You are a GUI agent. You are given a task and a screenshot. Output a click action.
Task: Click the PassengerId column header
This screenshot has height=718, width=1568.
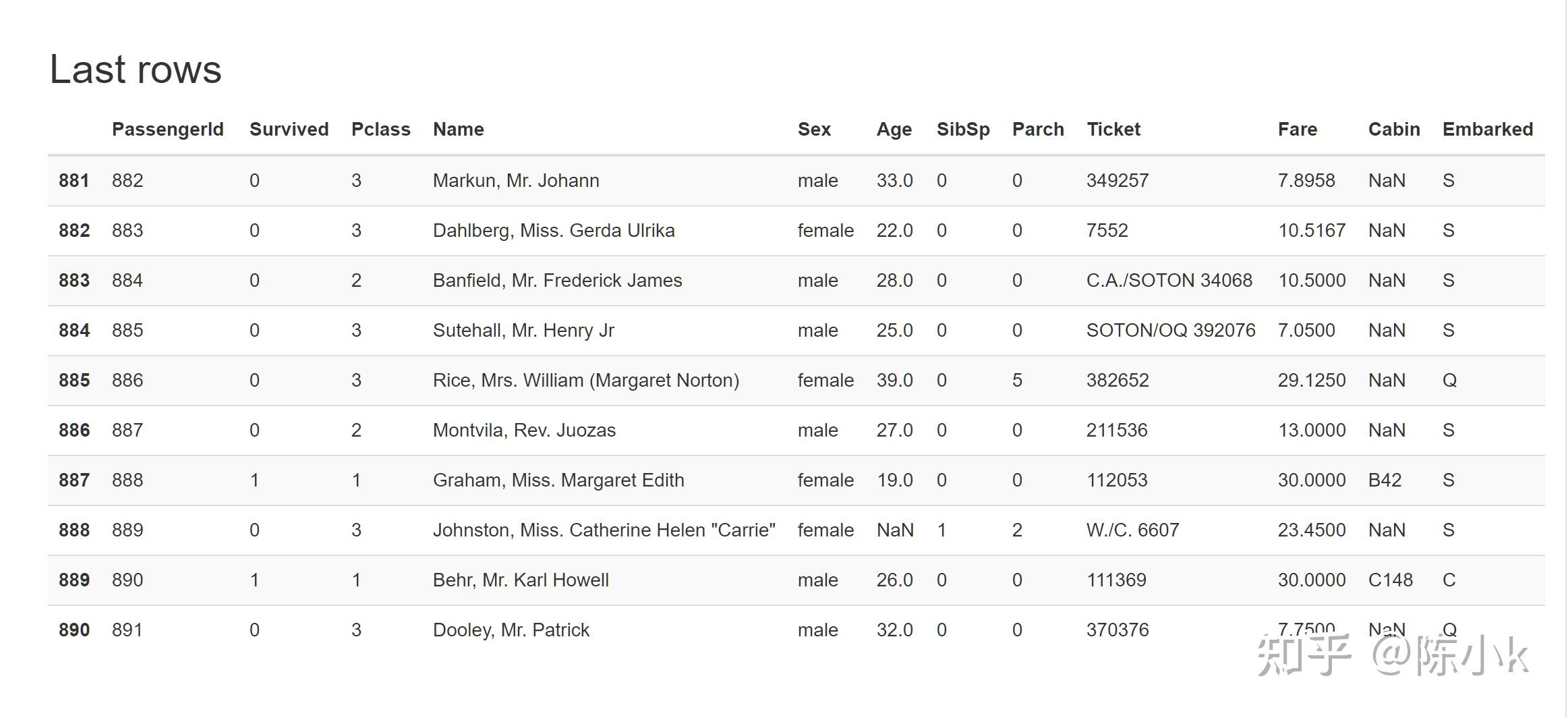(167, 130)
